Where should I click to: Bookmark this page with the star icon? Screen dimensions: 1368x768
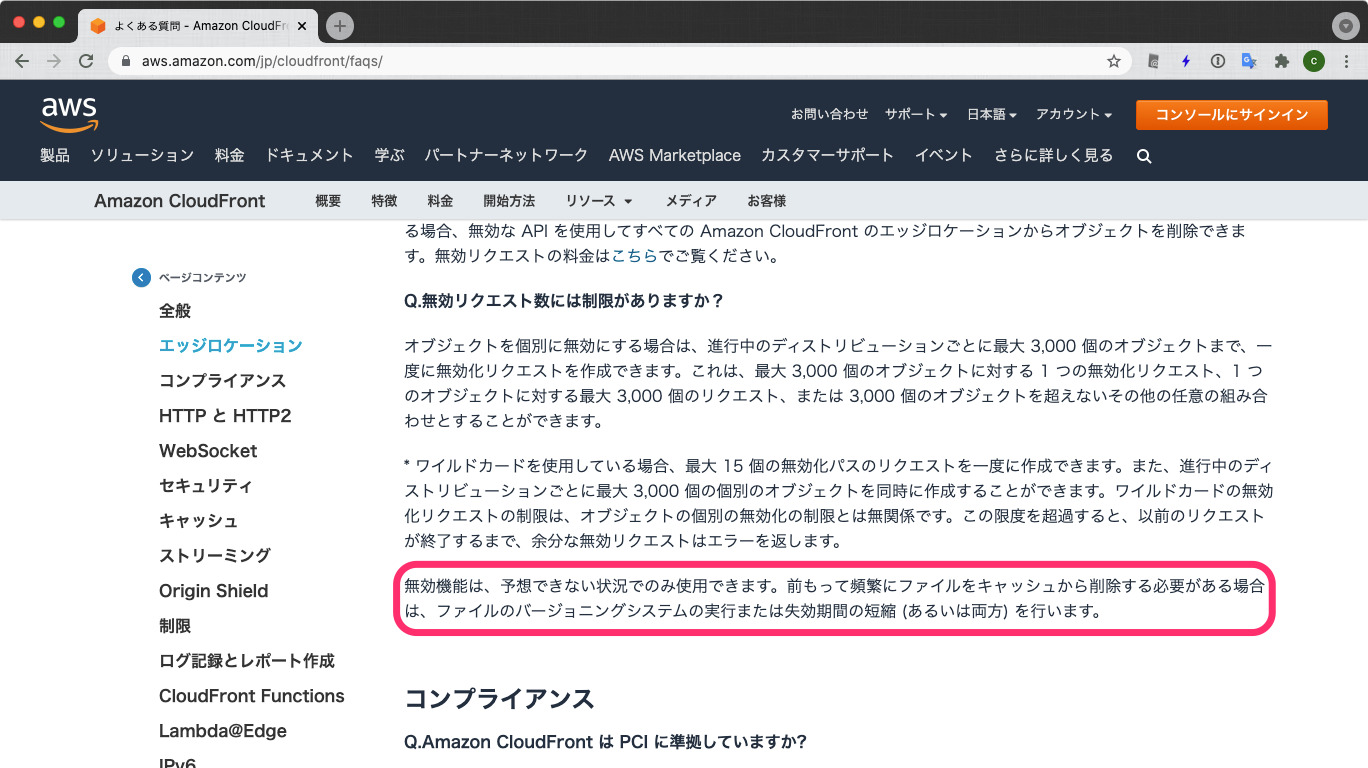1114,61
